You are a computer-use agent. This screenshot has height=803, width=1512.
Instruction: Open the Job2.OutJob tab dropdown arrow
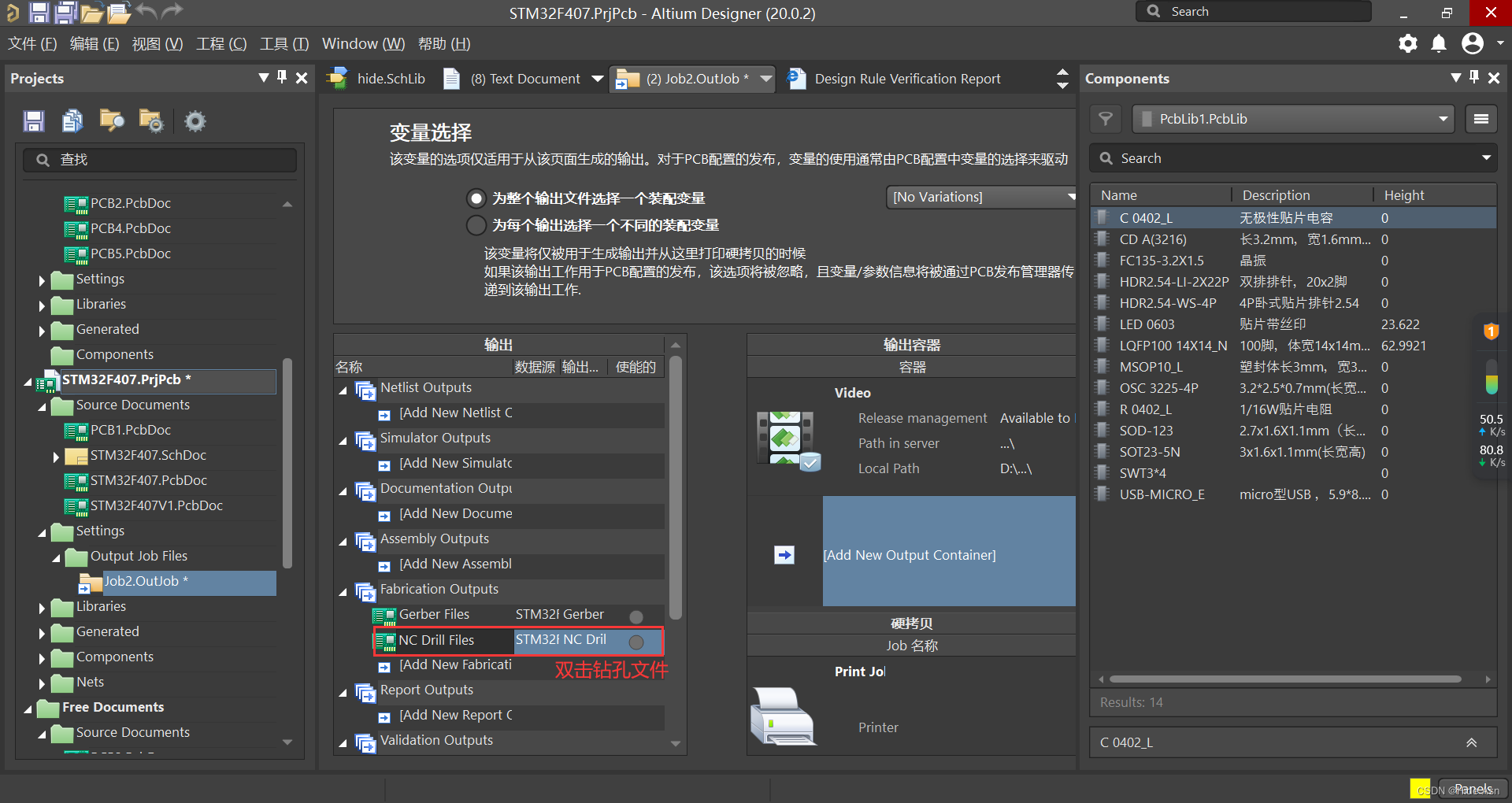coord(765,79)
